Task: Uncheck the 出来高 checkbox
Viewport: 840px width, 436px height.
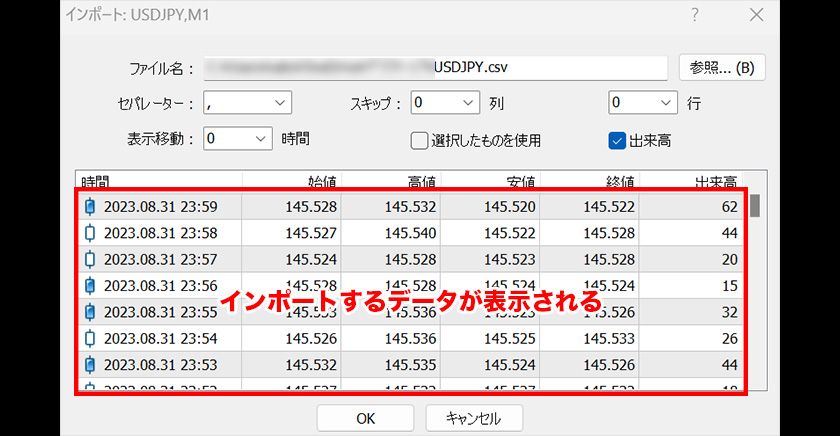Action: [617, 140]
